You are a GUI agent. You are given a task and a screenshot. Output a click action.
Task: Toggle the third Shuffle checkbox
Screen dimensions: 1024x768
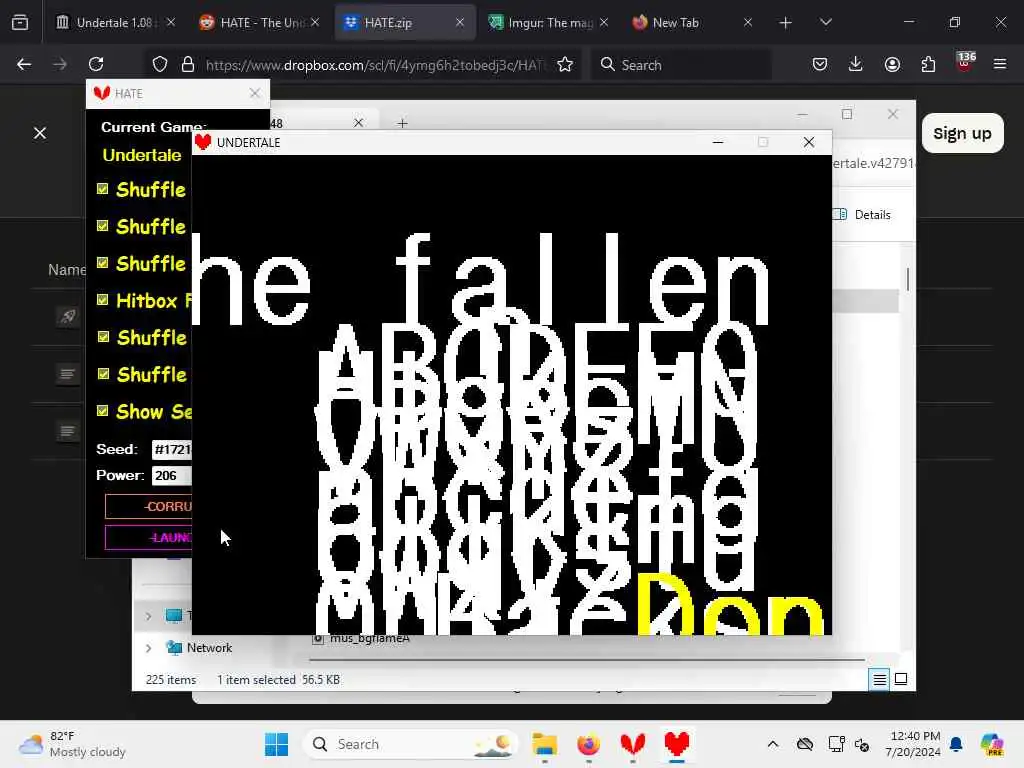(x=103, y=263)
